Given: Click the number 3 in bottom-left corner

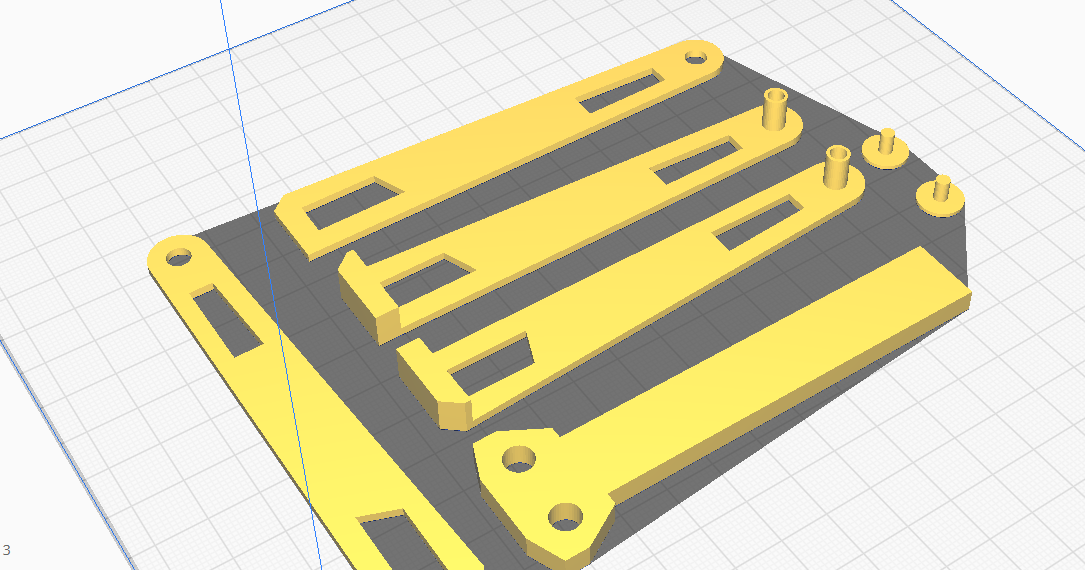Looking at the screenshot, I should tap(6, 550).
